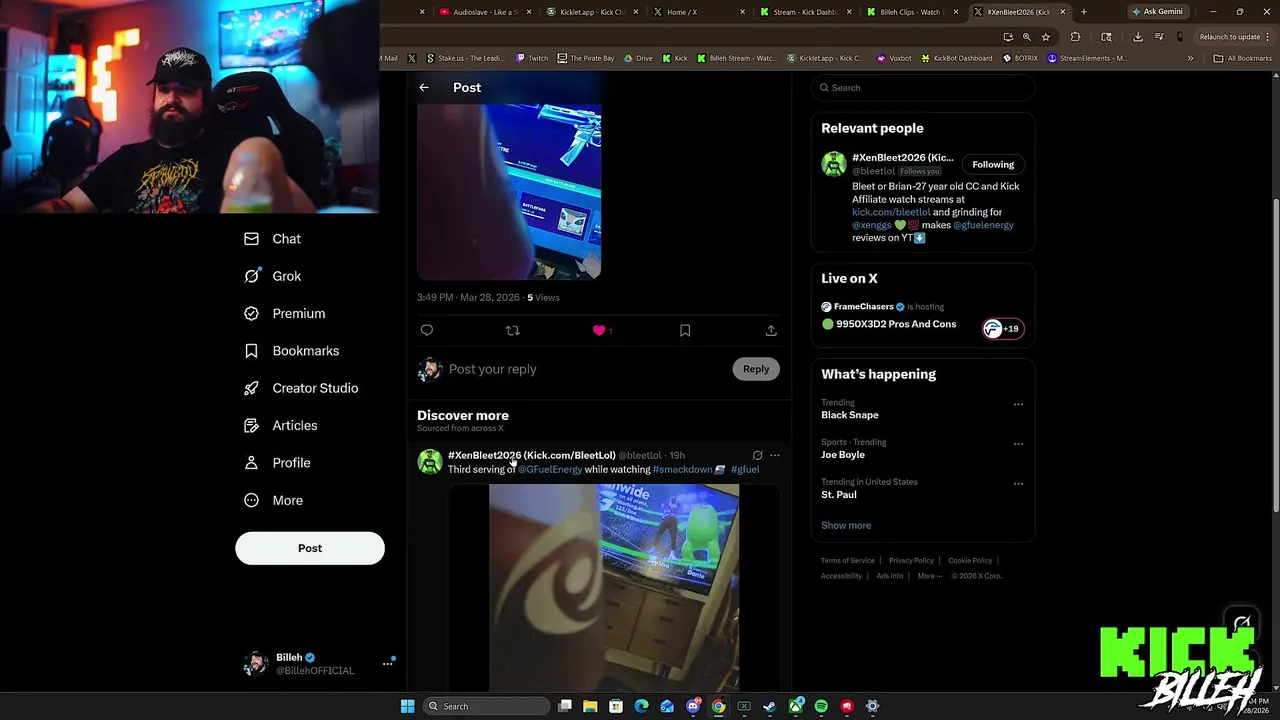Click the +19 listeners badge

[1003, 328]
